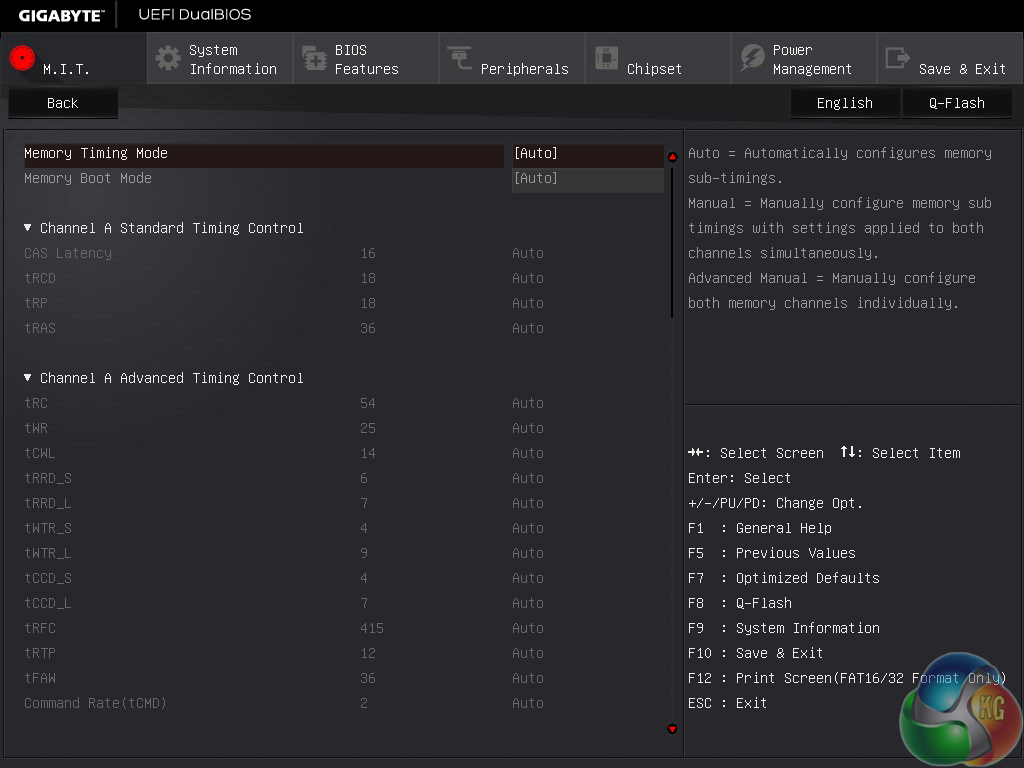Image resolution: width=1024 pixels, height=768 pixels.
Task: Click the Power Management lightning icon
Action: tap(752, 58)
